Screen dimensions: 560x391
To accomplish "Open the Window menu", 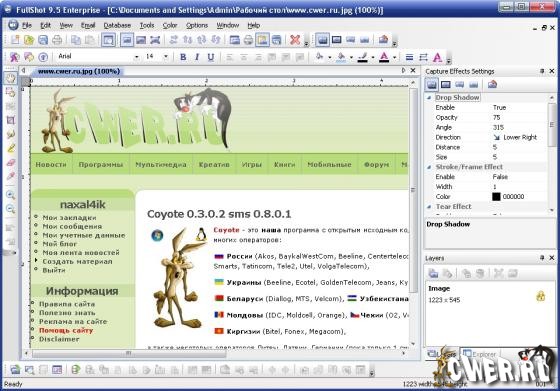I will pos(228,25).
